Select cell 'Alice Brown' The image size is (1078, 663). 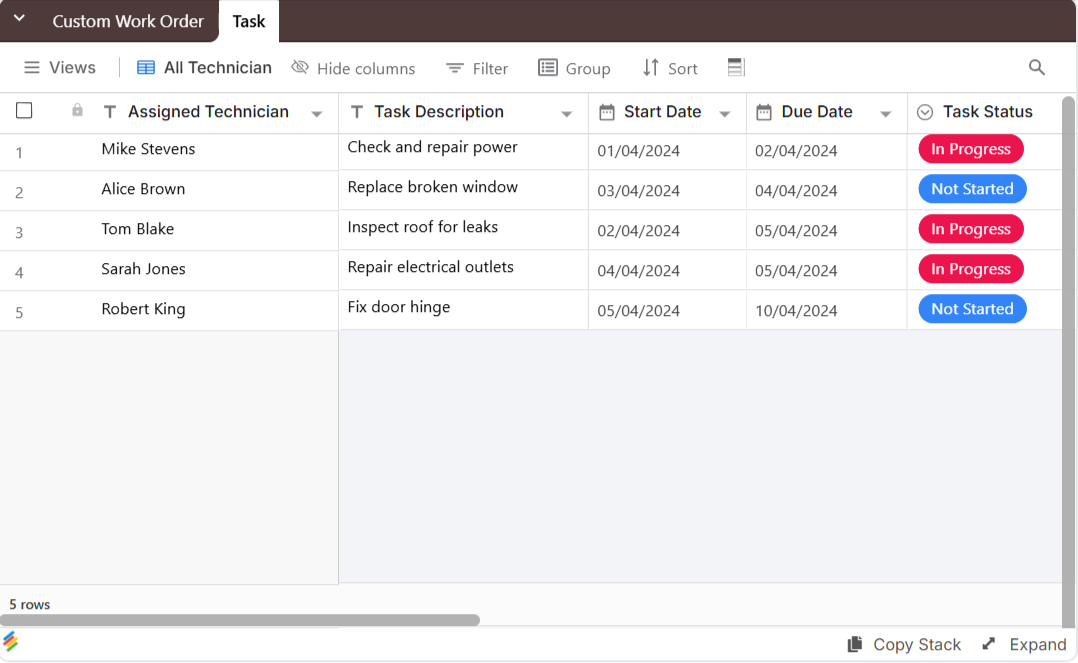pos(143,188)
